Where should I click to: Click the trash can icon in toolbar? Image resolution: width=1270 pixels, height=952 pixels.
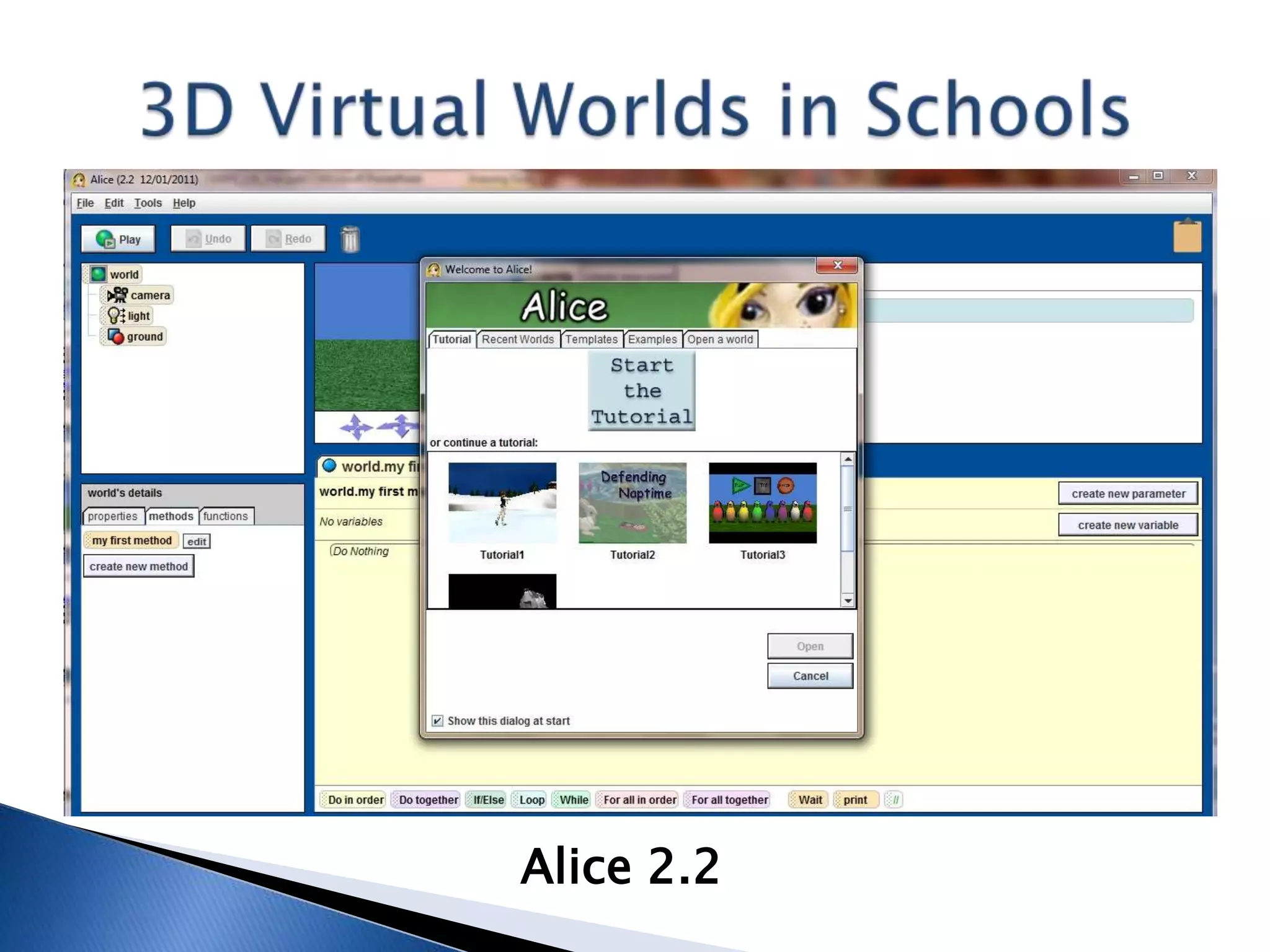tap(350, 239)
